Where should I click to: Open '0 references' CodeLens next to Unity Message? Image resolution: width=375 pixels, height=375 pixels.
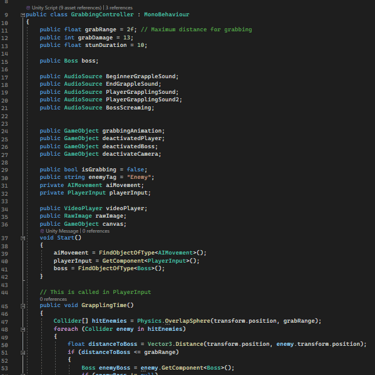(x=96, y=231)
